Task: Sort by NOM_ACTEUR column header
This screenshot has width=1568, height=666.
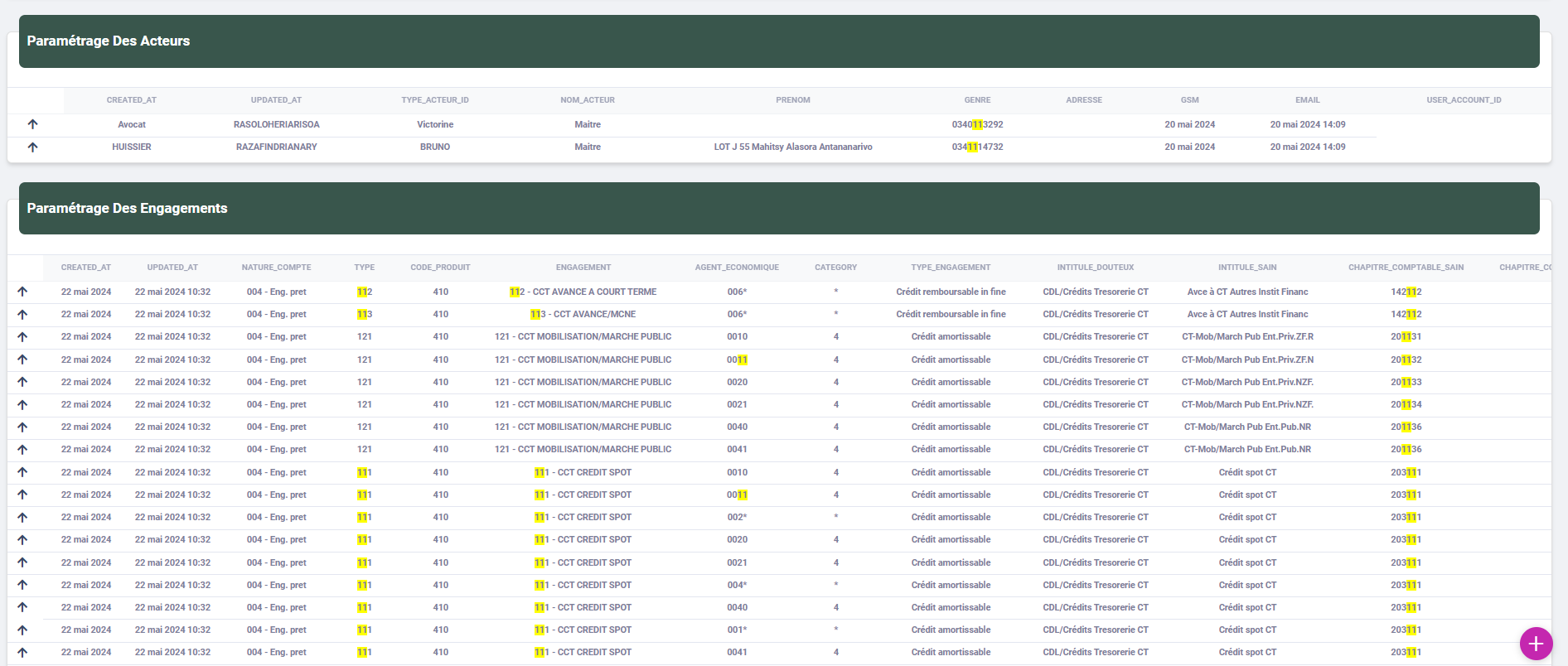Action: coord(587,100)
